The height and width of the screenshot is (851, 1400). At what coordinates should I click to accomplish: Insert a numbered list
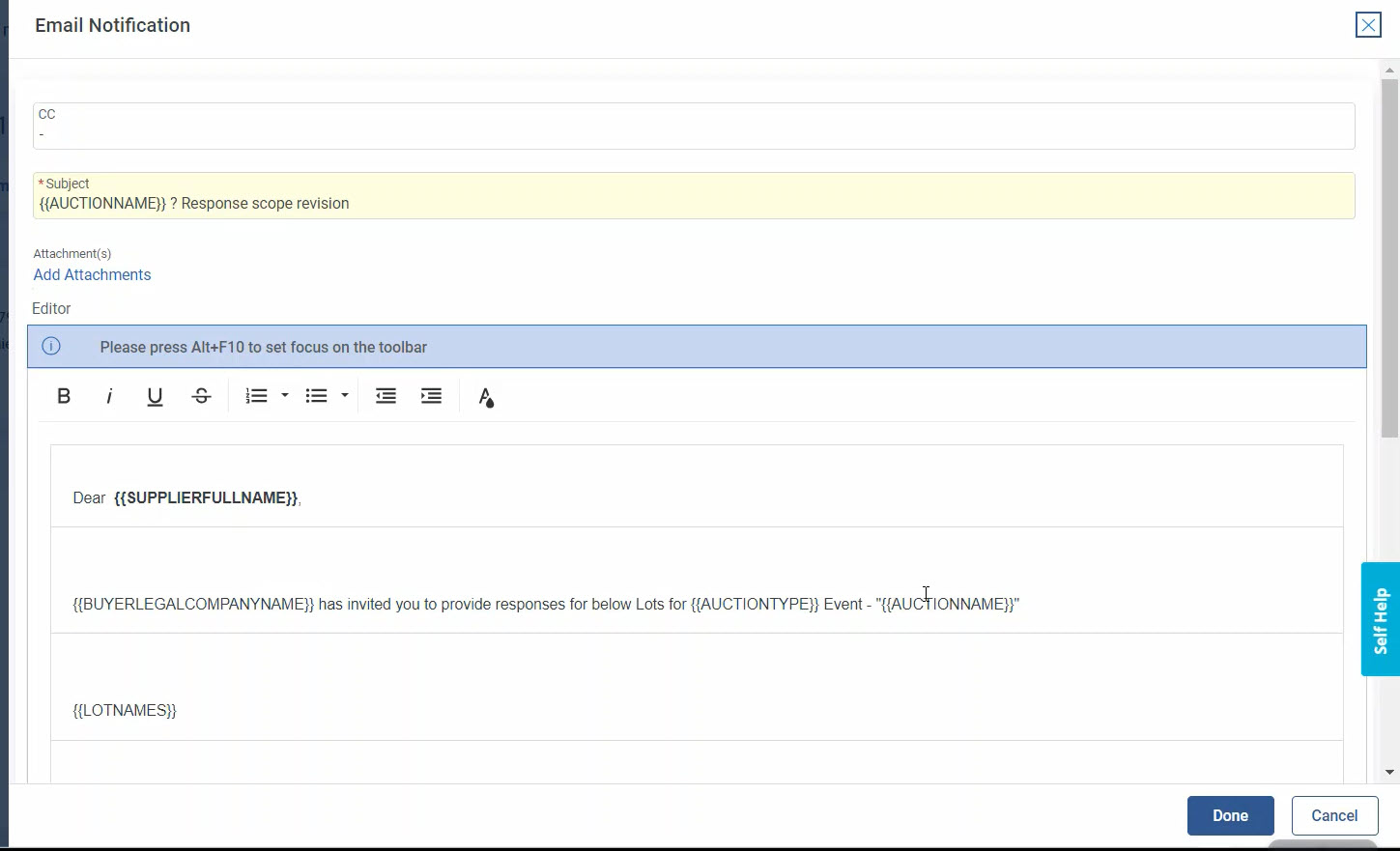pyautogui.click(x=256, y=396)
